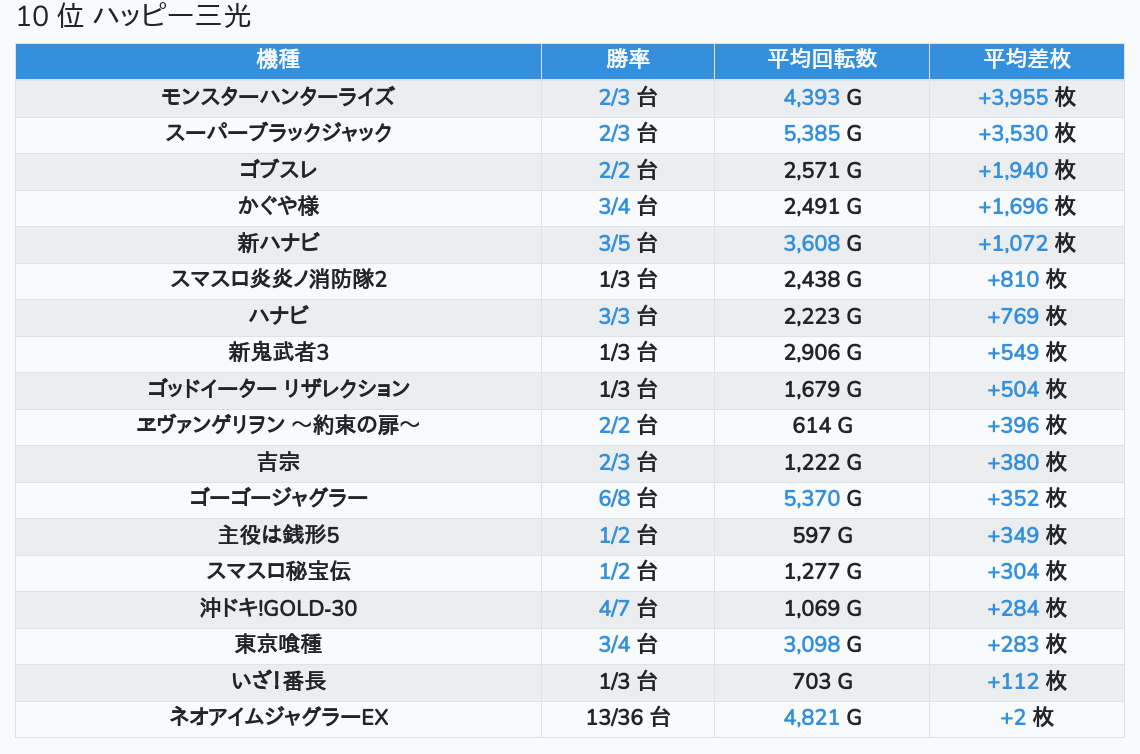Open the 新ハナビ machine row
1140x754 pixels.
278,243
